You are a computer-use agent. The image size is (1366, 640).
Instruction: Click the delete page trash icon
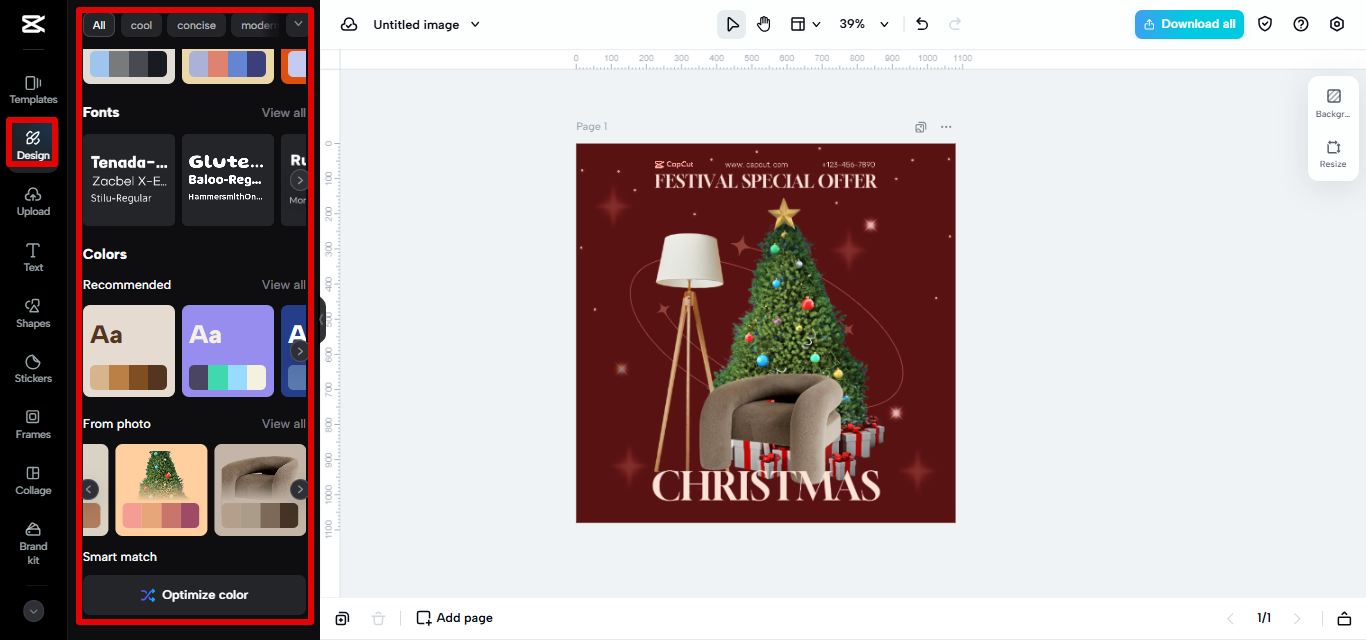pyautogui.click(x=378, y=618)
